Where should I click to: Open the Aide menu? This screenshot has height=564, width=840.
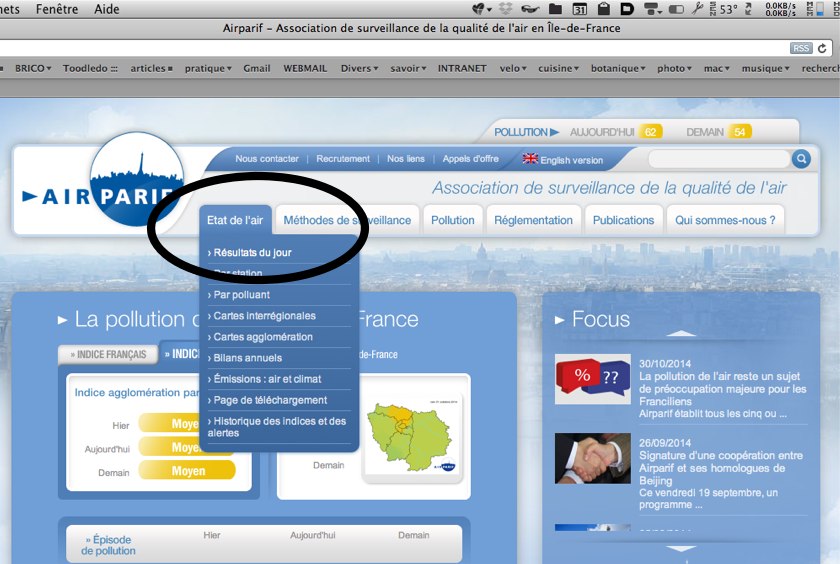pos(107,9)
